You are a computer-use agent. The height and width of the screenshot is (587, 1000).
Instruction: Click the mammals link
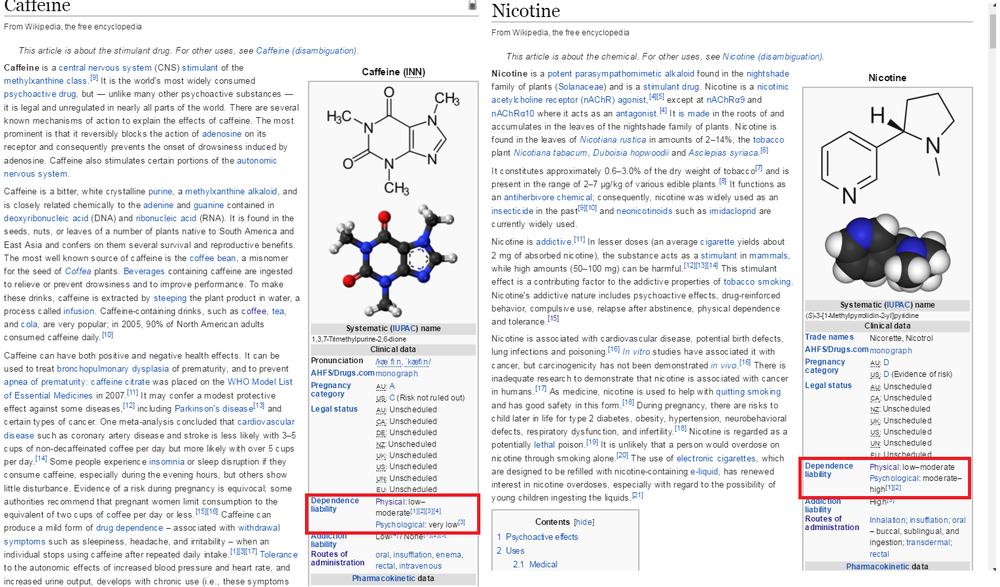[x=768, y=255]
